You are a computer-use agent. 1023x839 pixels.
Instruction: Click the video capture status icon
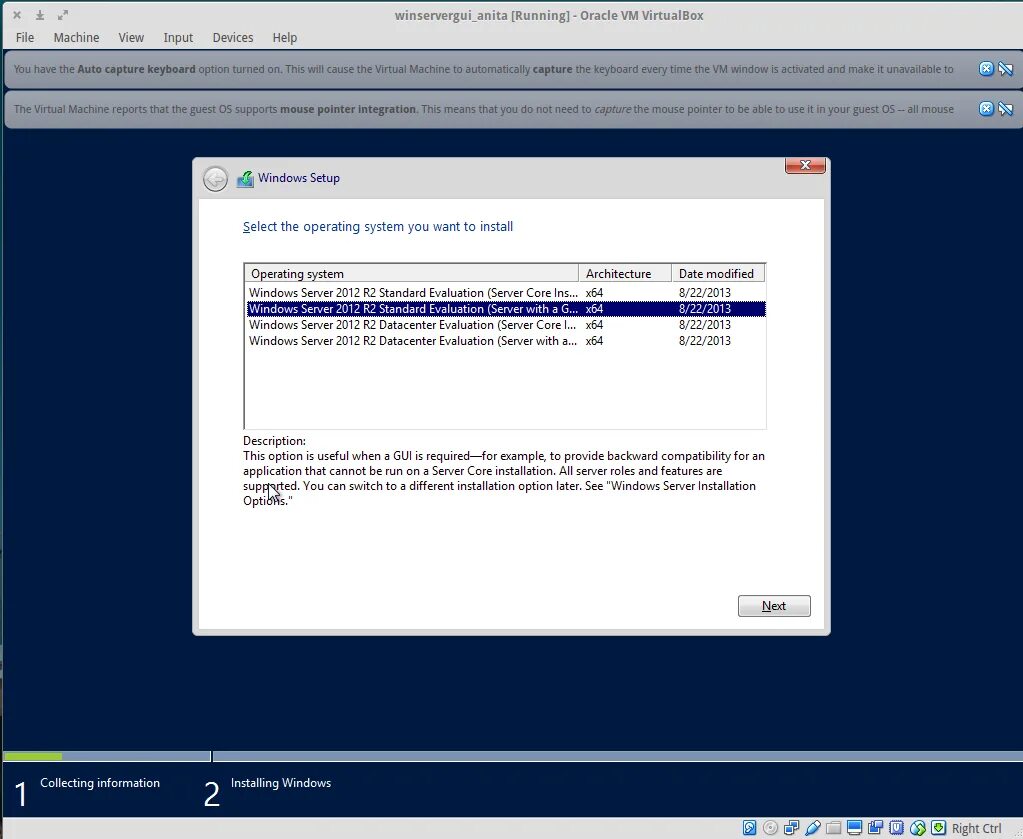pos(875,828)
